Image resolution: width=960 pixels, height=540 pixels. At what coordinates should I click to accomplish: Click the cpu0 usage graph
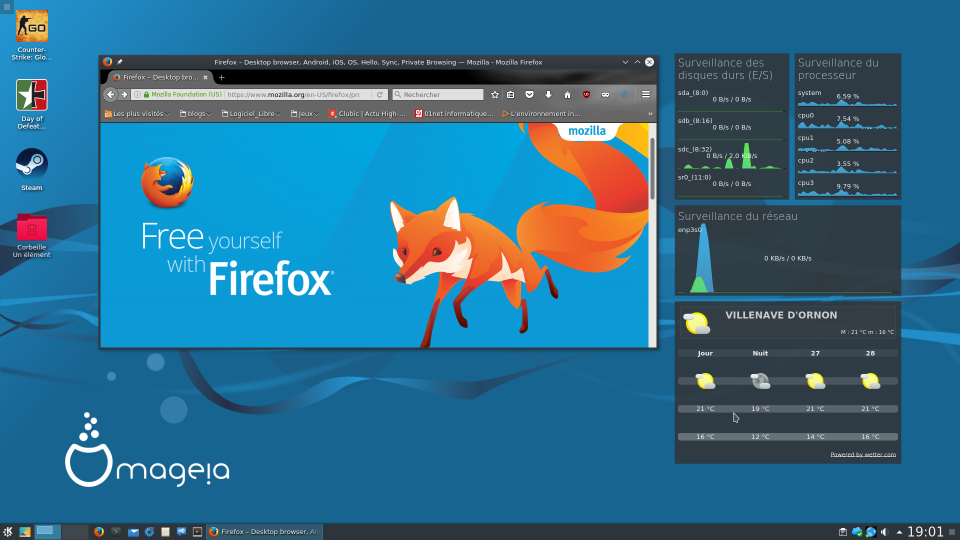(x=847, y=121)
